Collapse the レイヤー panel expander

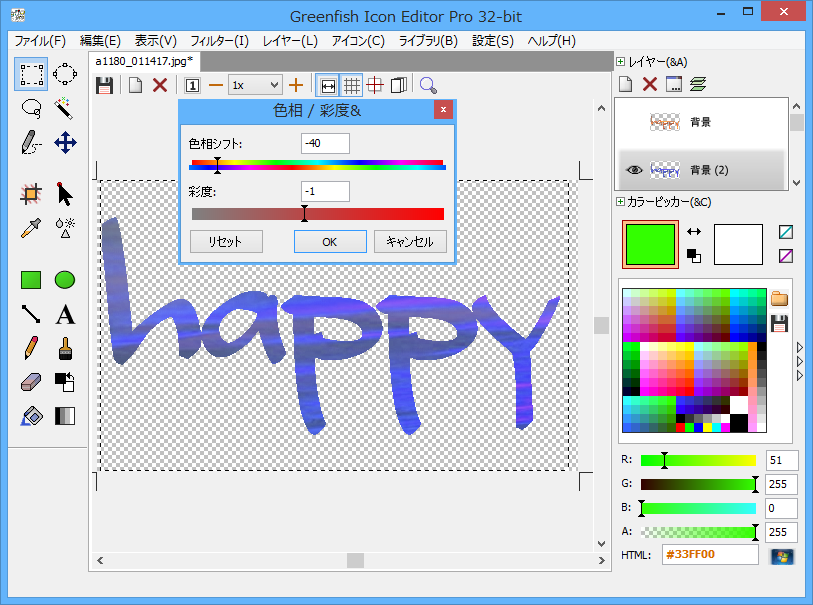620,62
